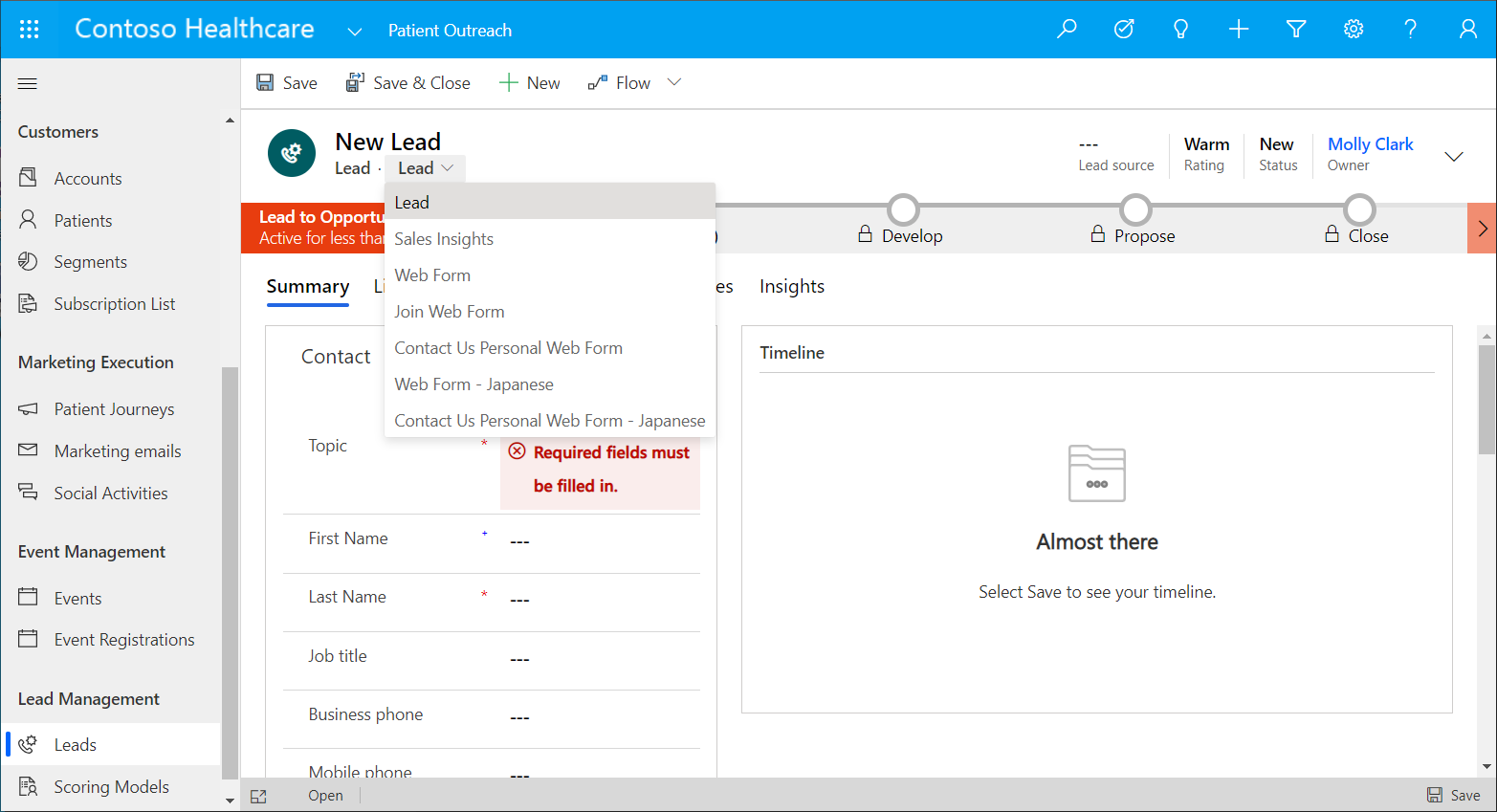Click the Propose stage circle marker
This screenshot has width=1497, height=812.
pyautogui.click(x=1135, y=209)
